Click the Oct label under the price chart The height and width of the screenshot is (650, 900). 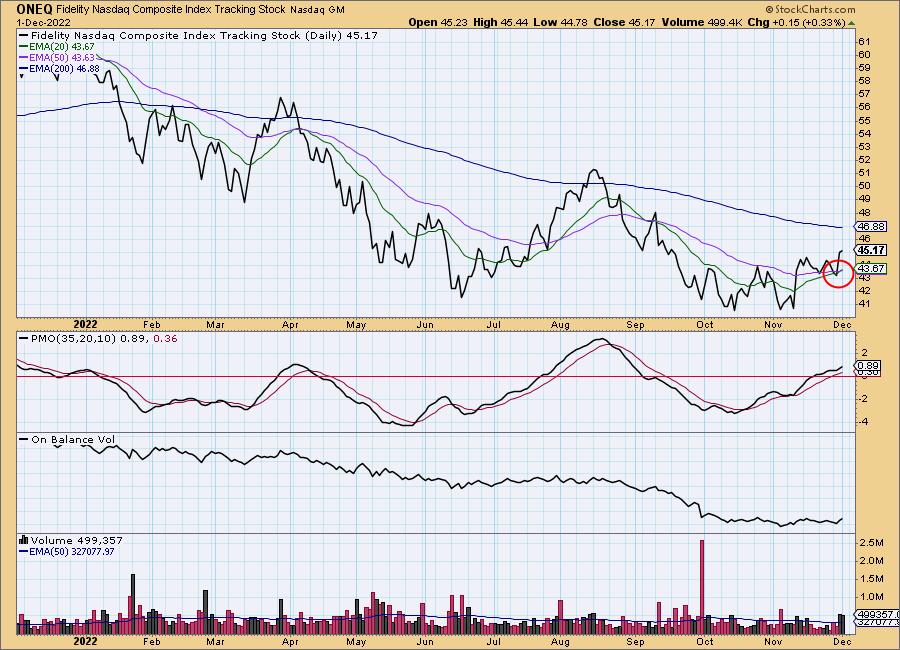[x=705, y=324]
